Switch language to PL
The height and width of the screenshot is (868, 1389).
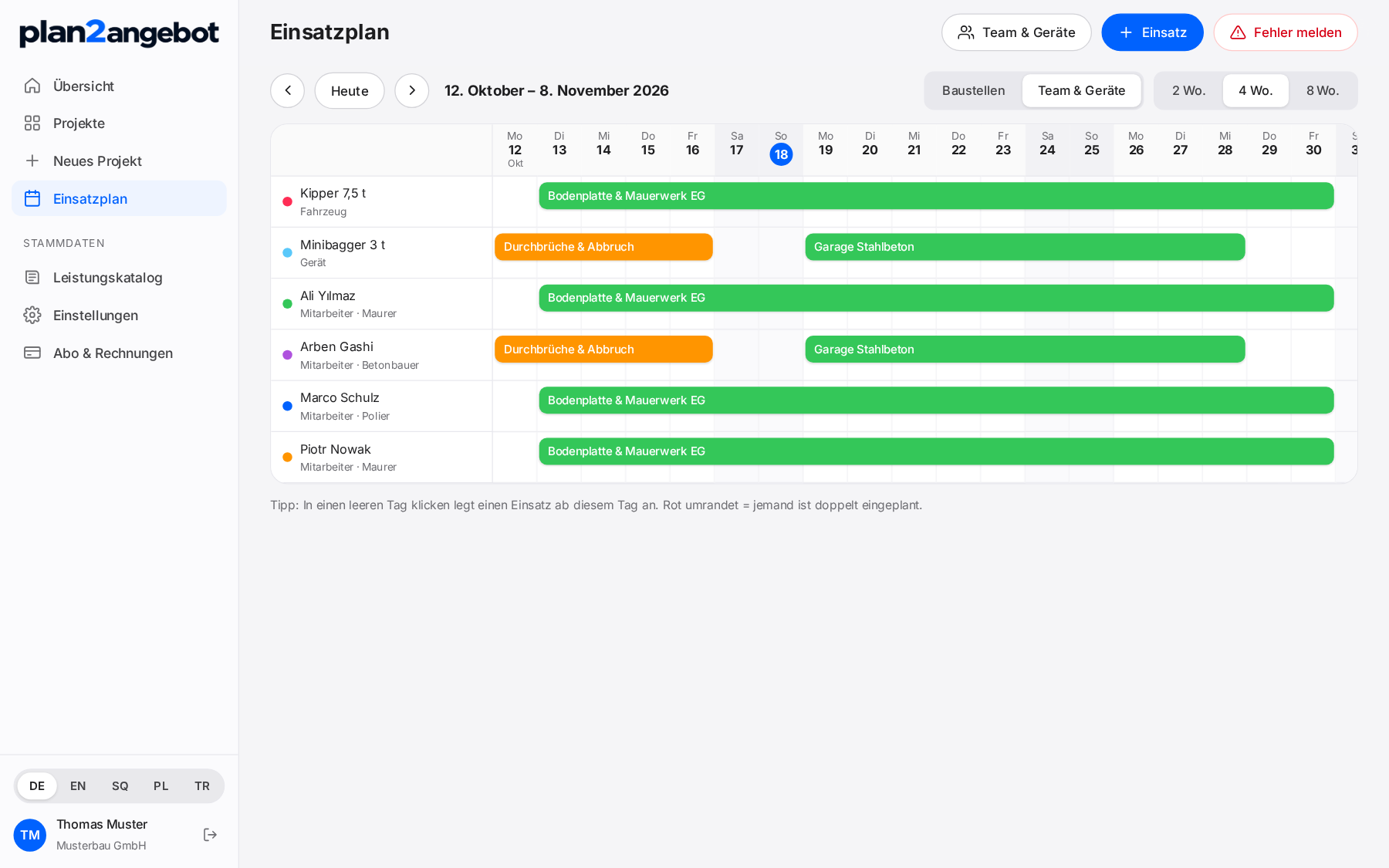tap(161, 785)
